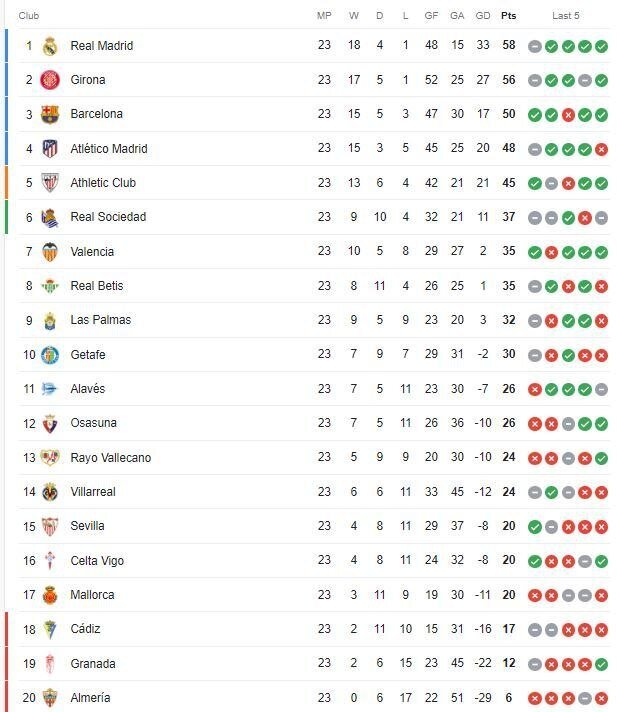
Task: Open the Real Sociedad team link
Action: pos(108,217)
